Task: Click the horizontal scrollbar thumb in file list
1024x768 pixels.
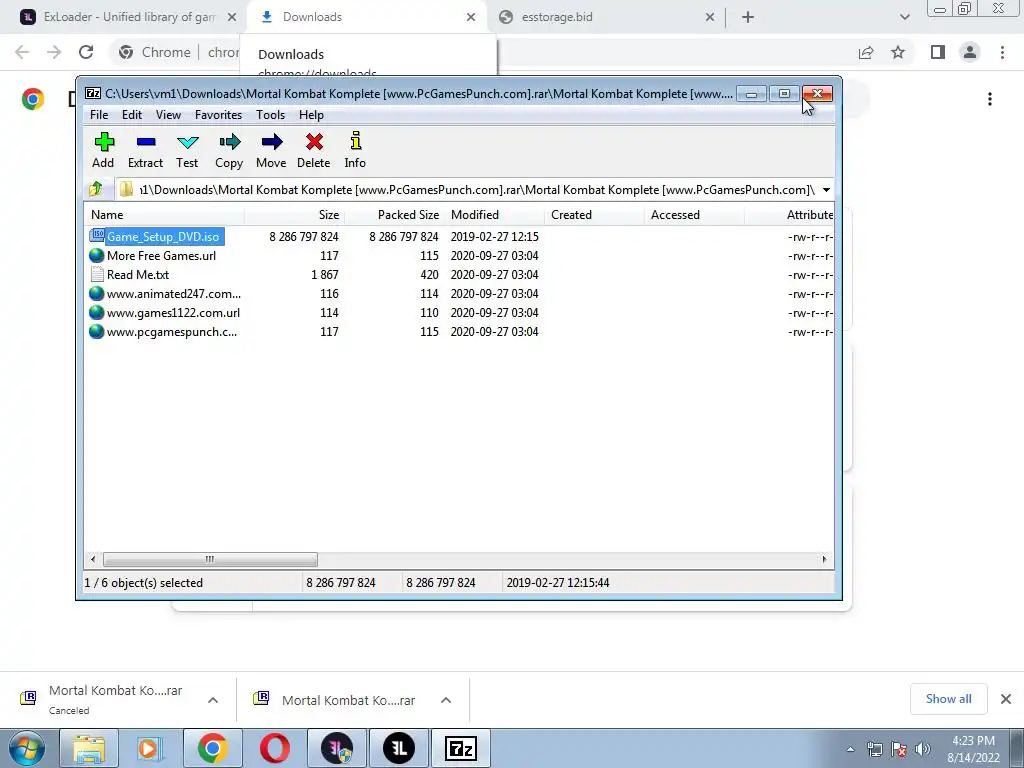Action: [210, 559]
